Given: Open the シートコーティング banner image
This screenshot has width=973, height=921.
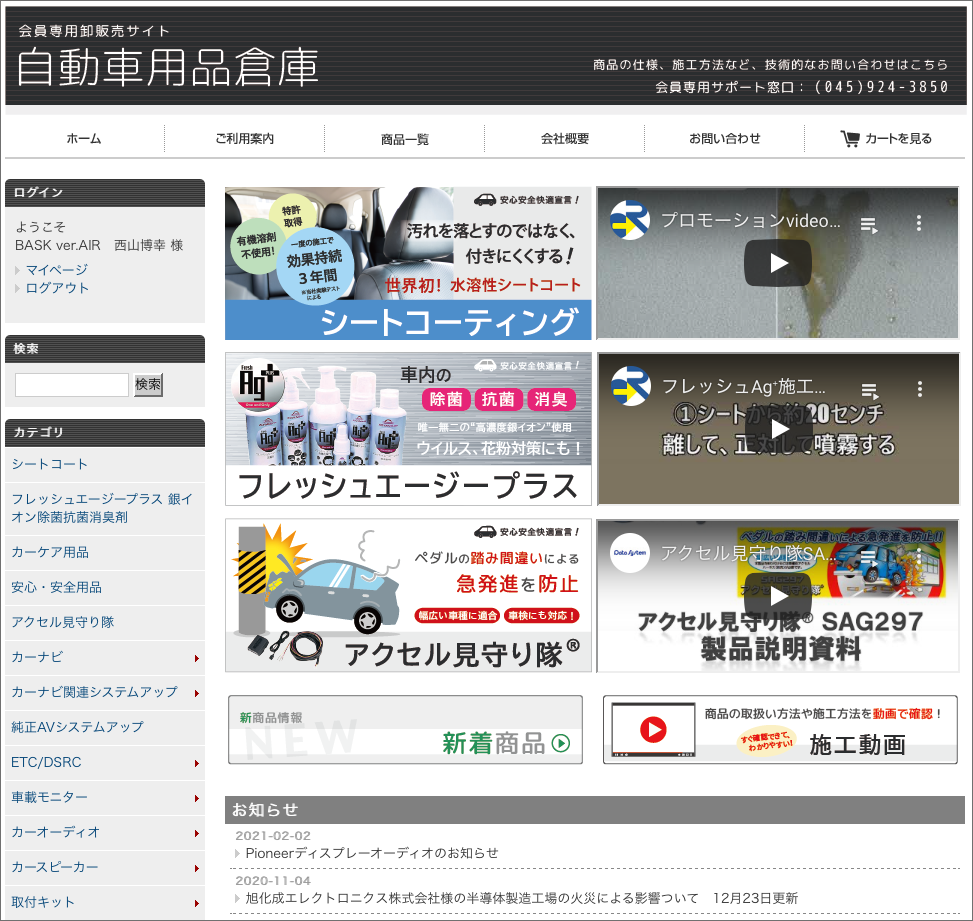Looking at the screenshot, I should [408, 263].
